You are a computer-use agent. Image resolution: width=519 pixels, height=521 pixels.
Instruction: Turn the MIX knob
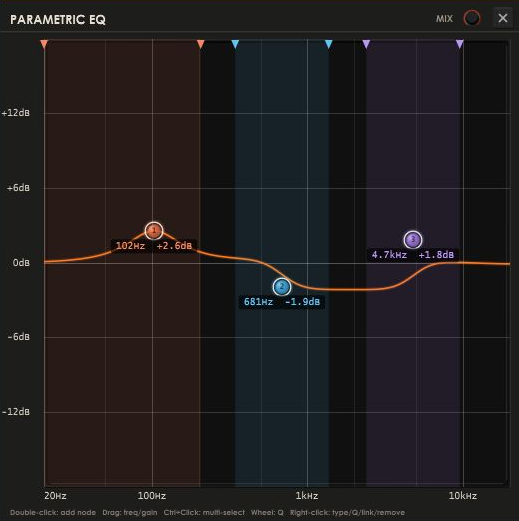[x=472, y=18]
